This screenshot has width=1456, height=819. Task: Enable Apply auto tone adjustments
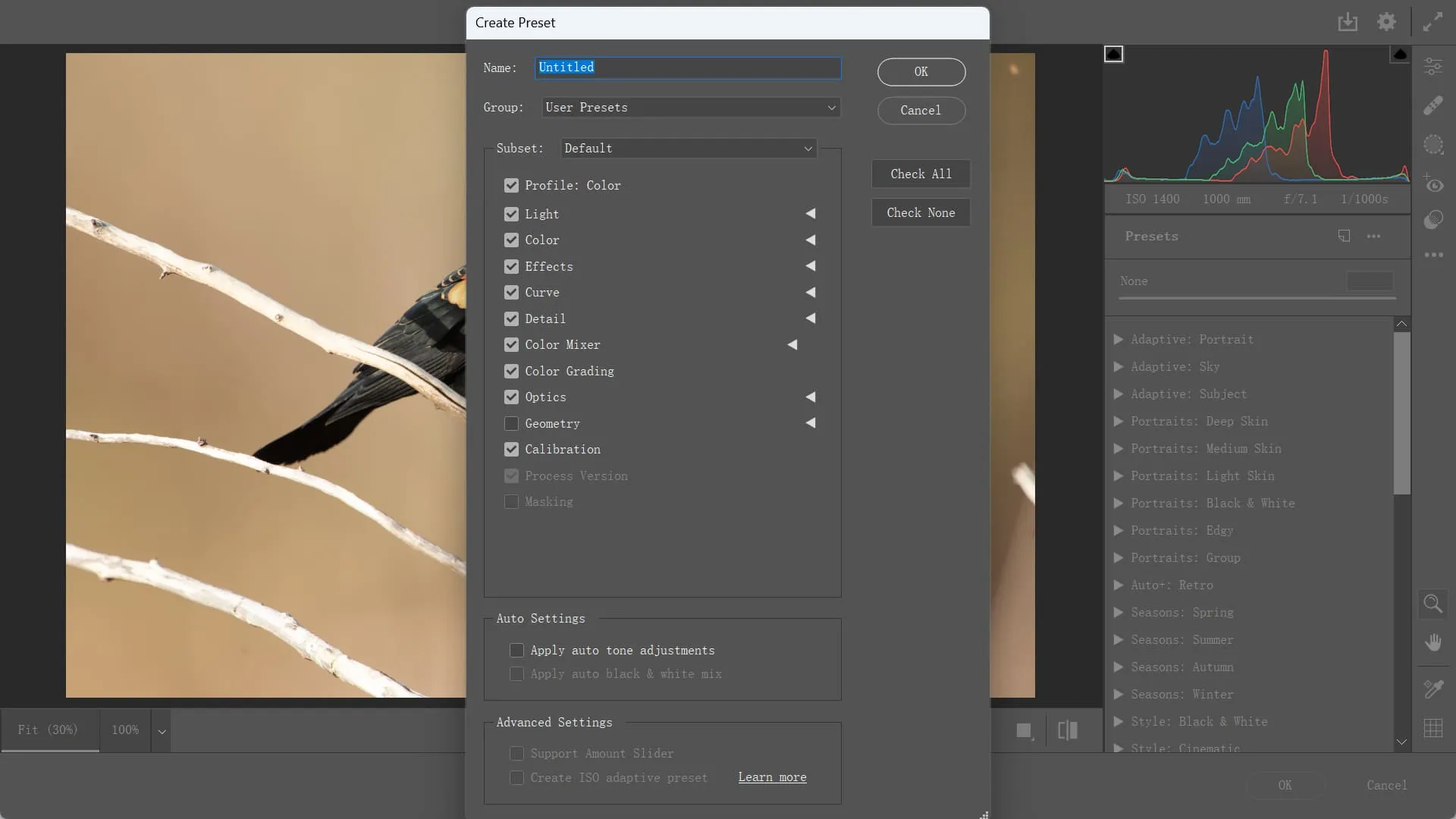[x=518, y=650]
